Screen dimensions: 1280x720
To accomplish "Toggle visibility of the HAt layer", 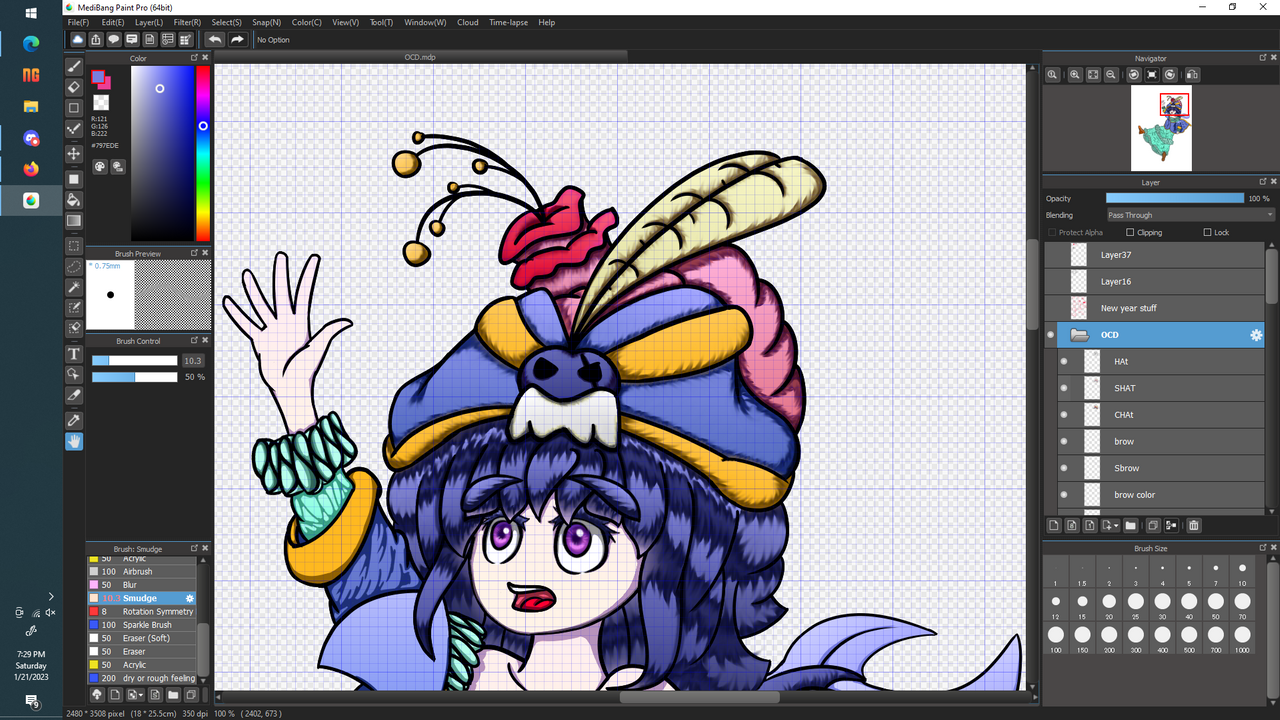I will pos(1064,361).
